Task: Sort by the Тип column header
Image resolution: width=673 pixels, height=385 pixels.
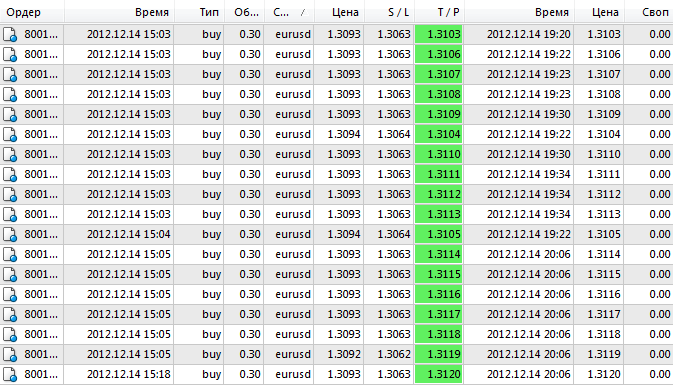Action: tap(199, 12)
